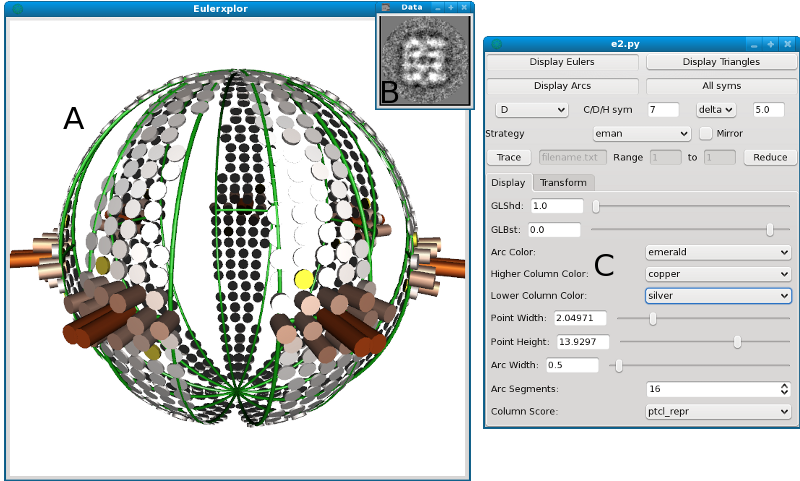Click the bright yellow point on the sphere

tap(304, 279)
